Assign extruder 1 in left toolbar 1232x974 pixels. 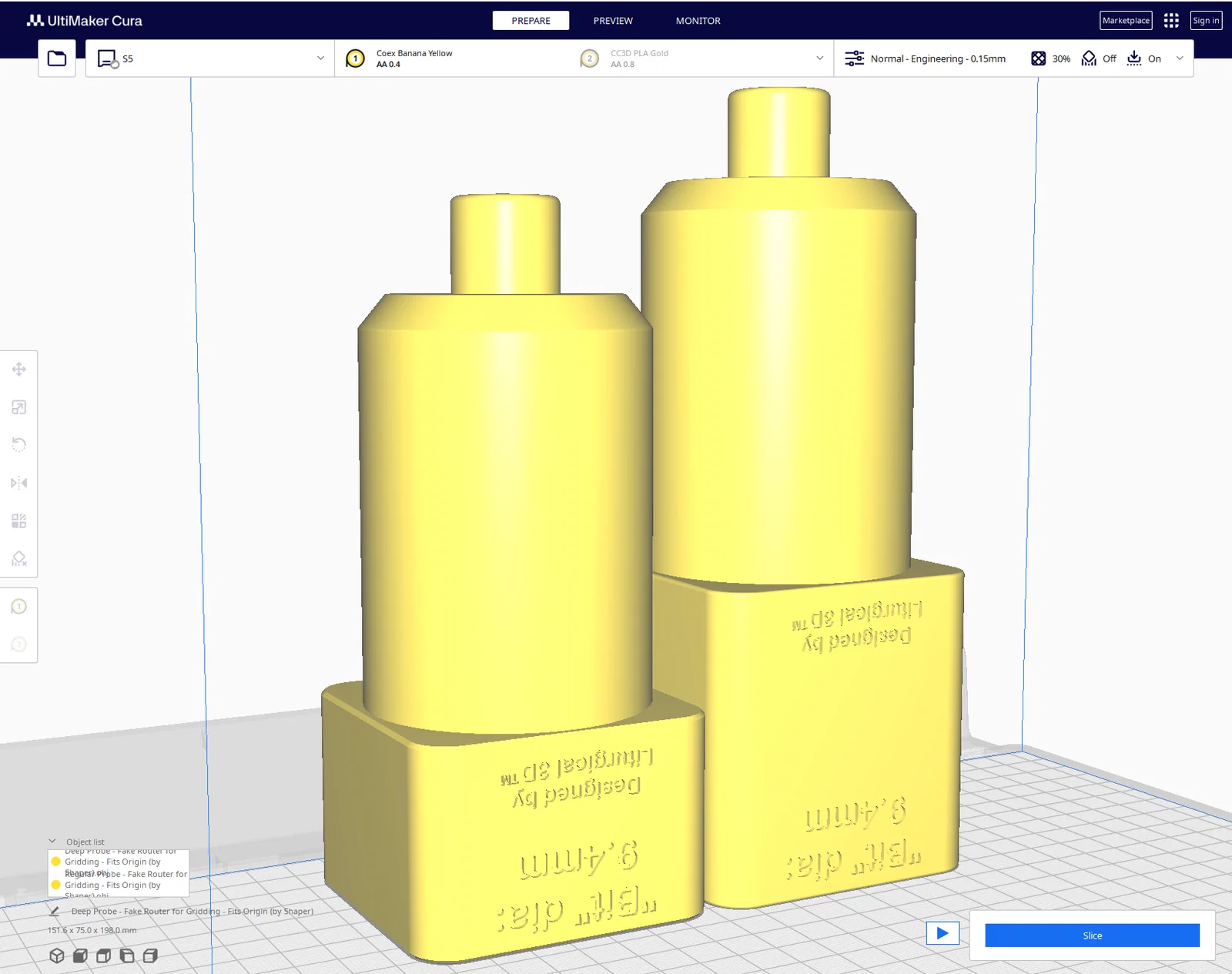click(19, 607)
